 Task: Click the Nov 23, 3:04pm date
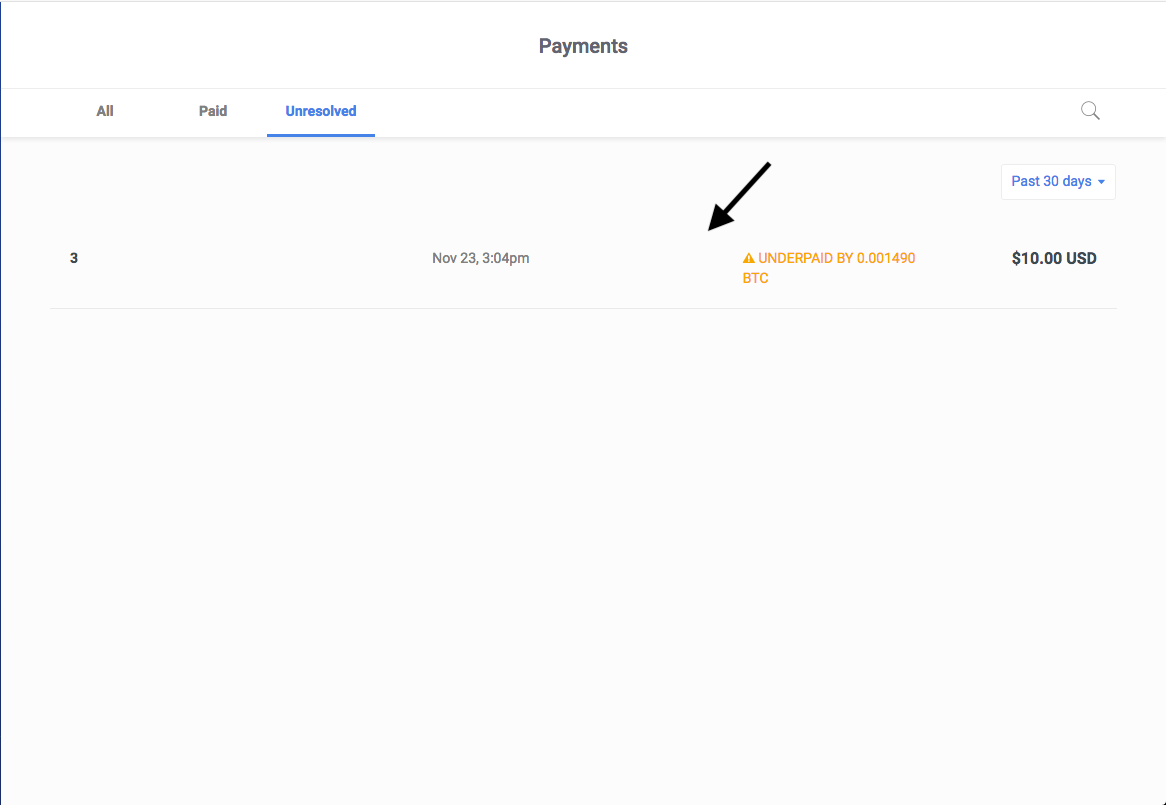(480, 259)
